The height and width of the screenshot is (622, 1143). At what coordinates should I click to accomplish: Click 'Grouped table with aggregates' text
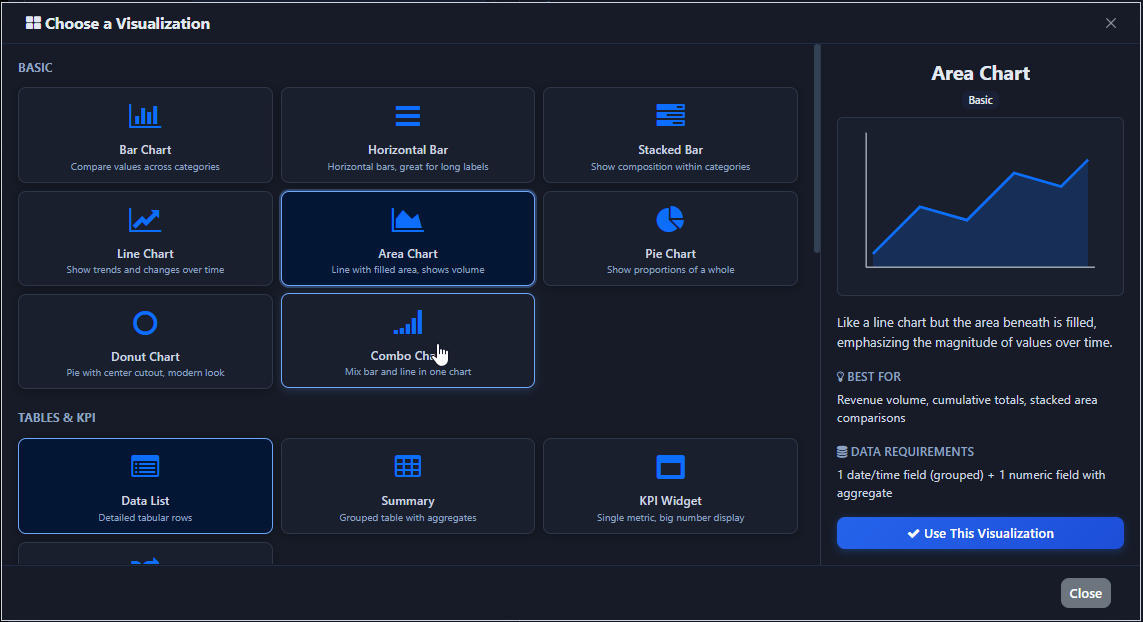[x=407, y=518]
